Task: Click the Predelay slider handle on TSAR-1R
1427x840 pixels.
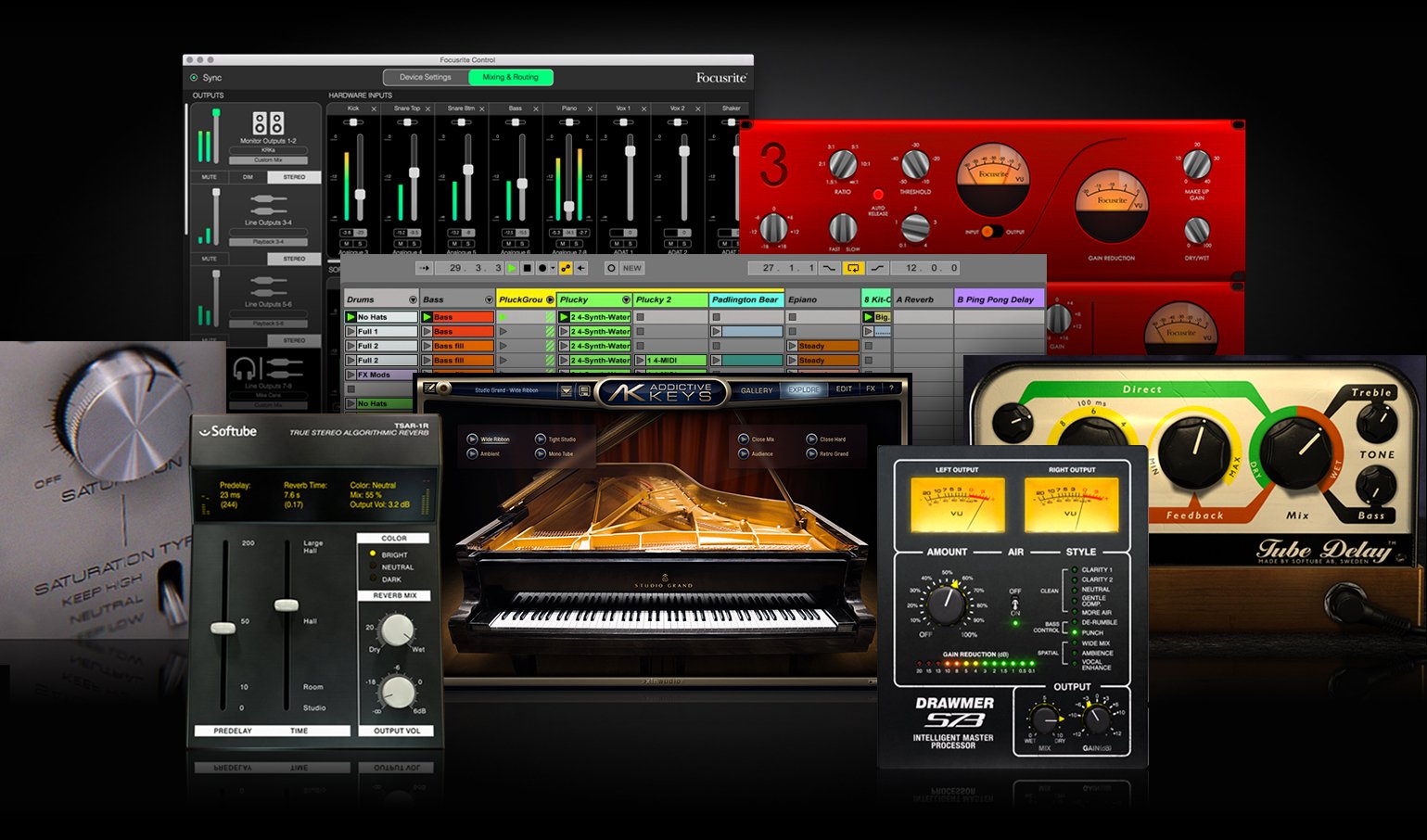Action: (223, 628)
